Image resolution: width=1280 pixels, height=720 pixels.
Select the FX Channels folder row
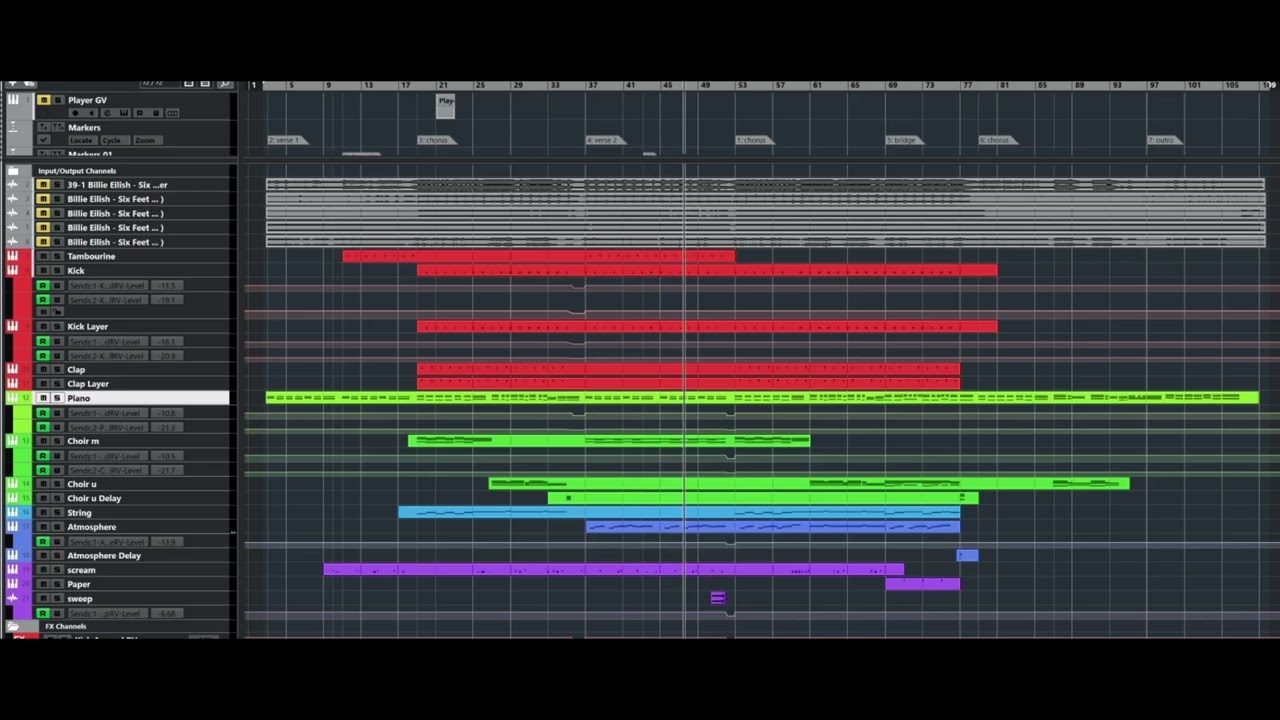[x=120, y=627]
